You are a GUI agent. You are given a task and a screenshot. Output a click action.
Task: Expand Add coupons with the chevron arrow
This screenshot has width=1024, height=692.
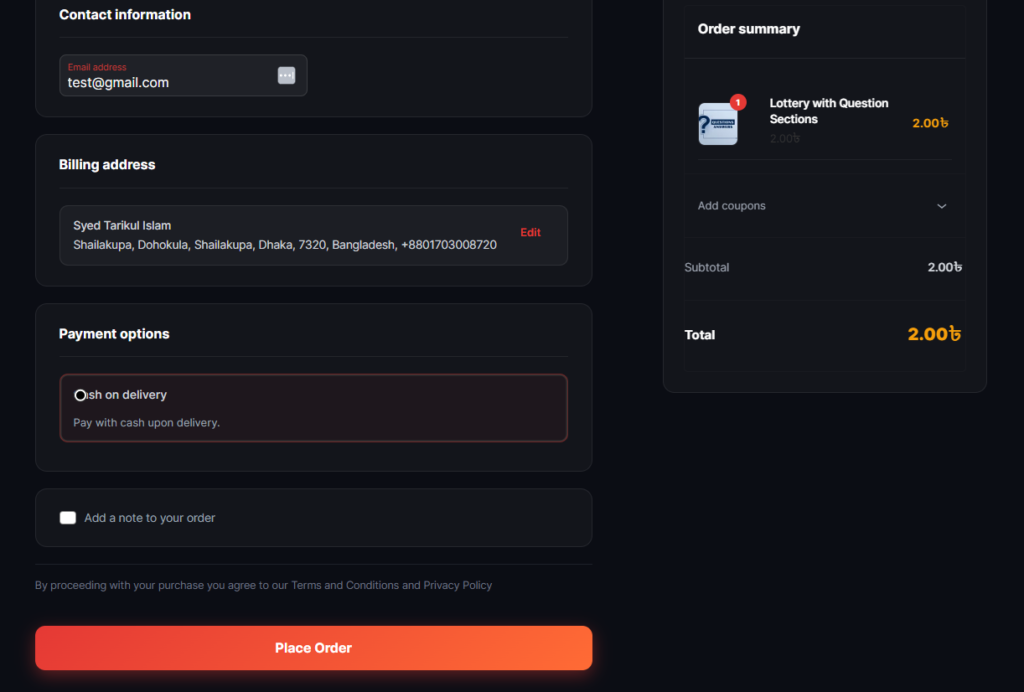tap(942, 206)
